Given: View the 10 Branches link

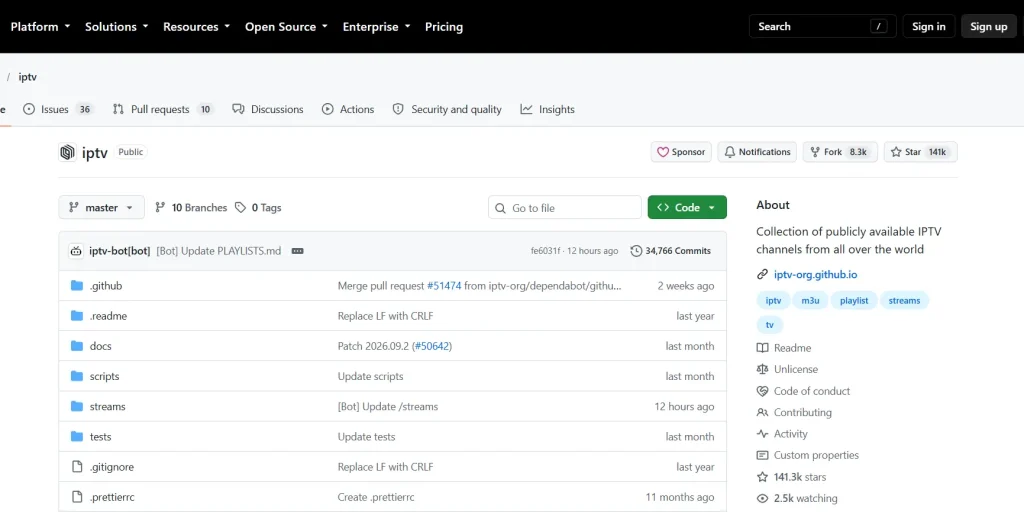Looking at the screenshot, I should click(x=191, y=208).
